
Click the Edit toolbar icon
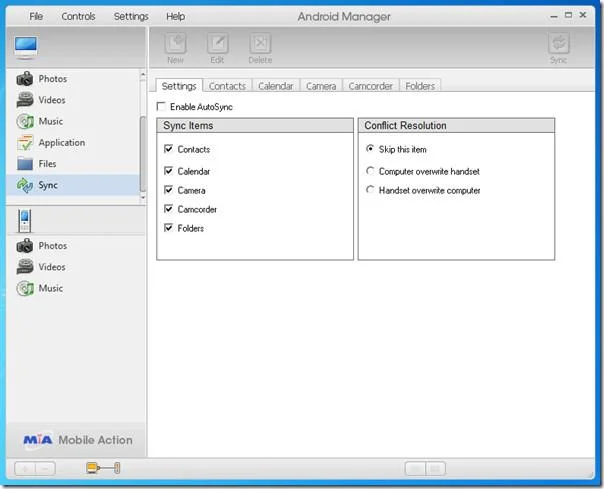point(218,43)
